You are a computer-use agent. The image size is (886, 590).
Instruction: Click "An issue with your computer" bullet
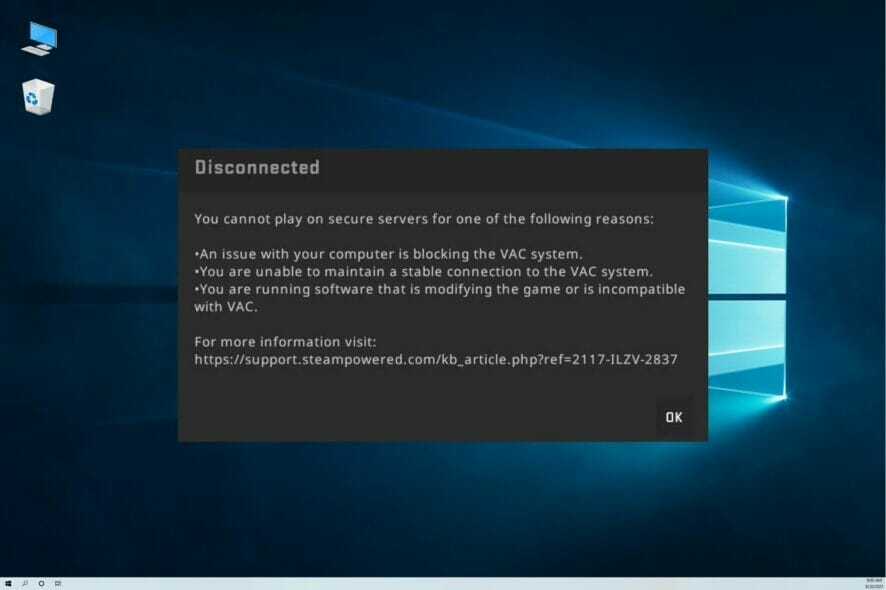click(x=388, y=254)
